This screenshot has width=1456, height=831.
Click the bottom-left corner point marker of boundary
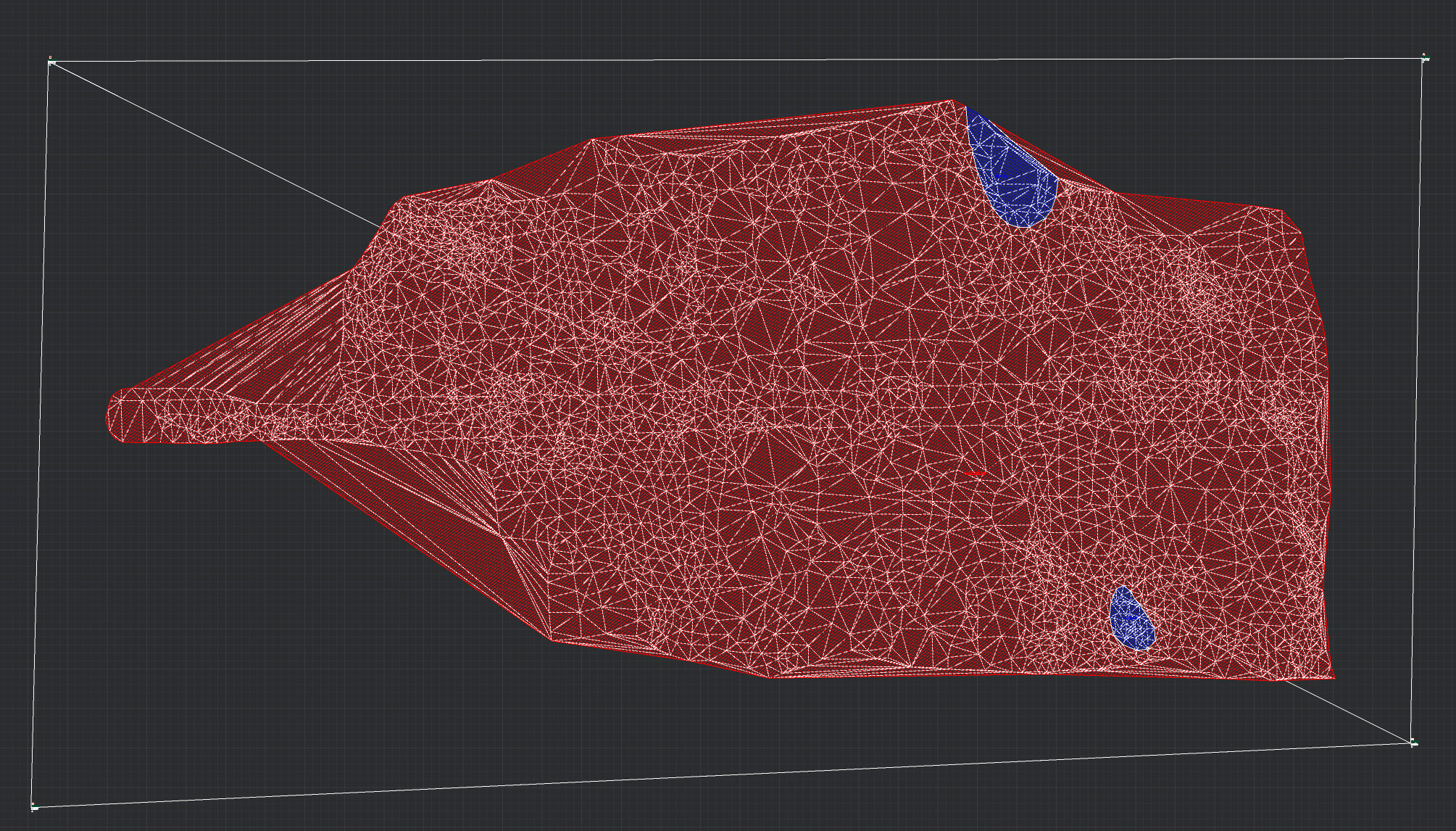coord(33,806)
